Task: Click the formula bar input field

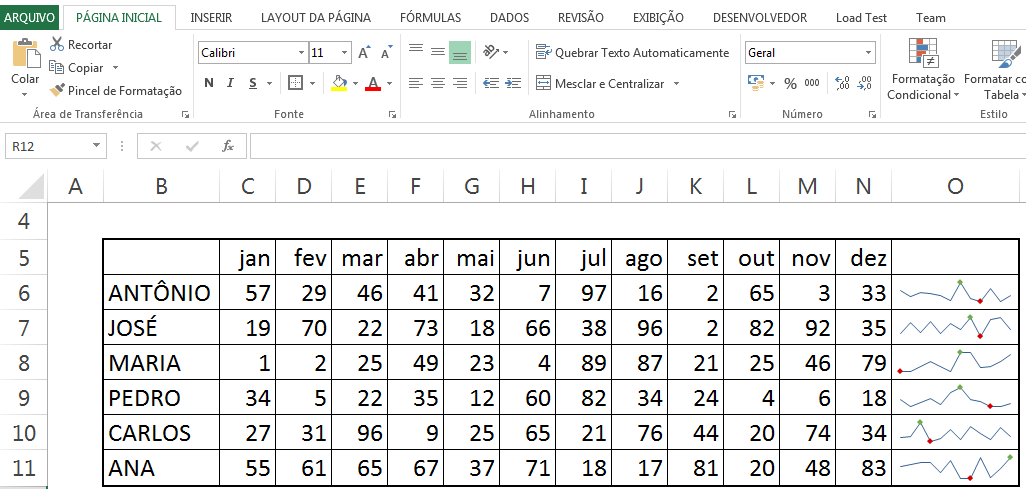Action: point(638,146)
